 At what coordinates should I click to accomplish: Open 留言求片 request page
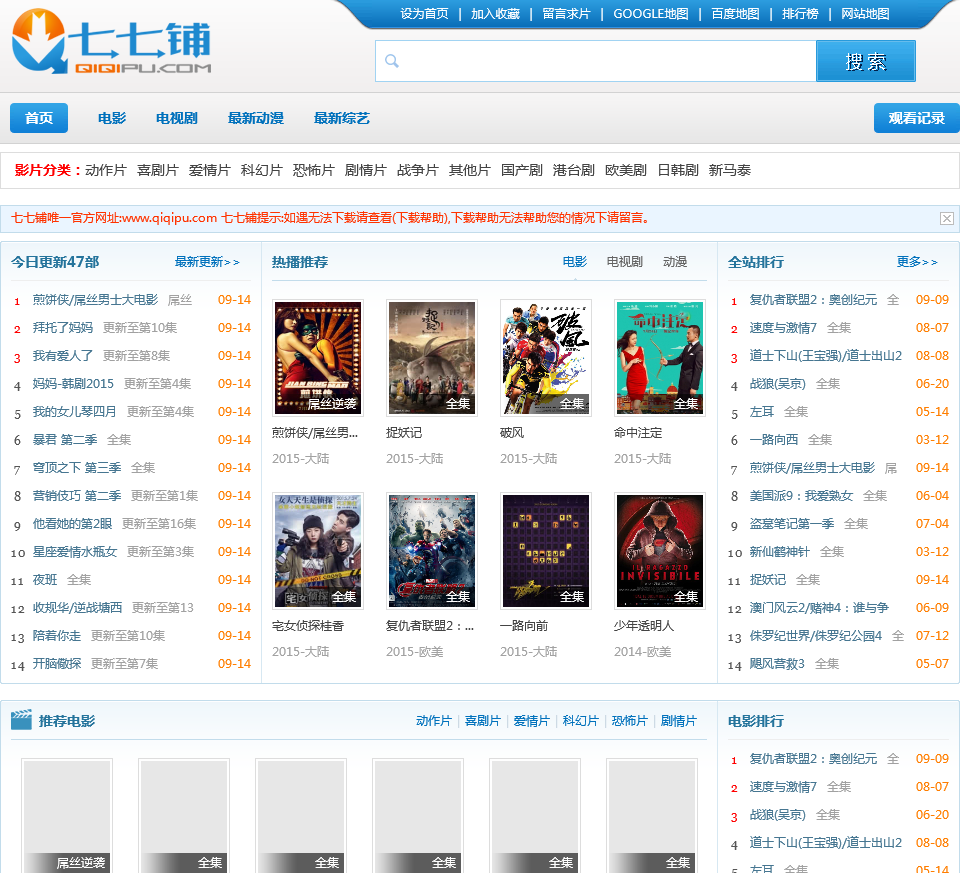coord(566,14)
